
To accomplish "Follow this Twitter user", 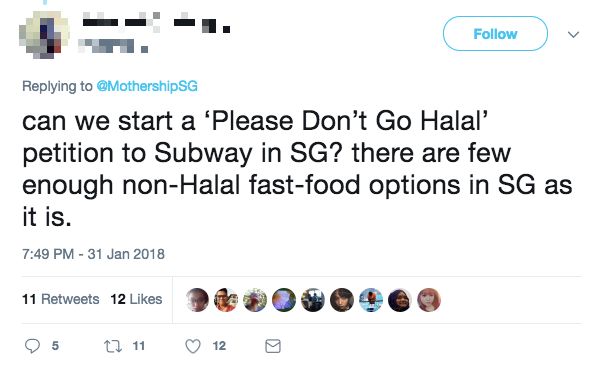I will pyautogui.click(x=495, y=34).
